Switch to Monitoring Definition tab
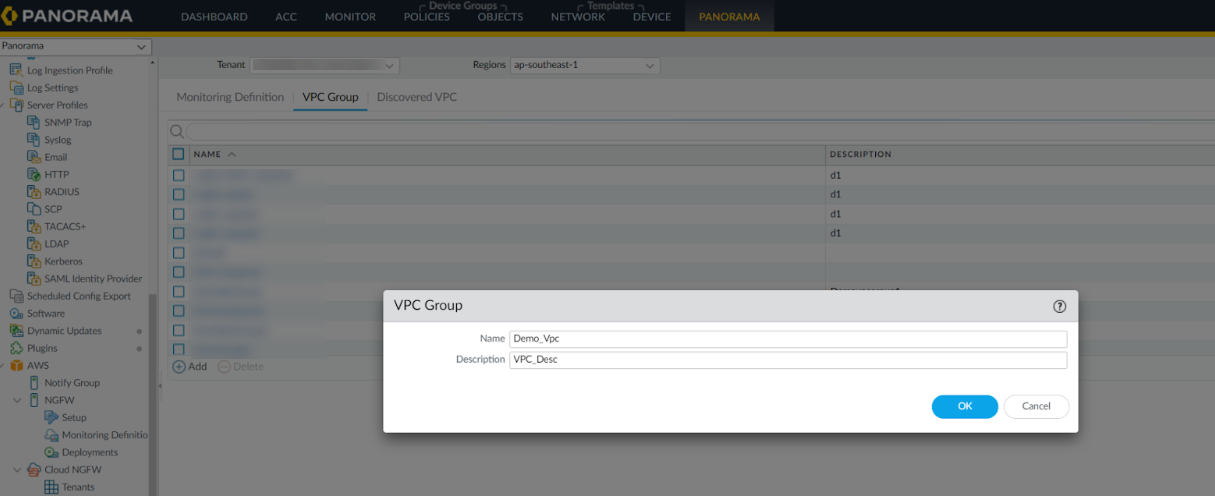 pos(230,97)
